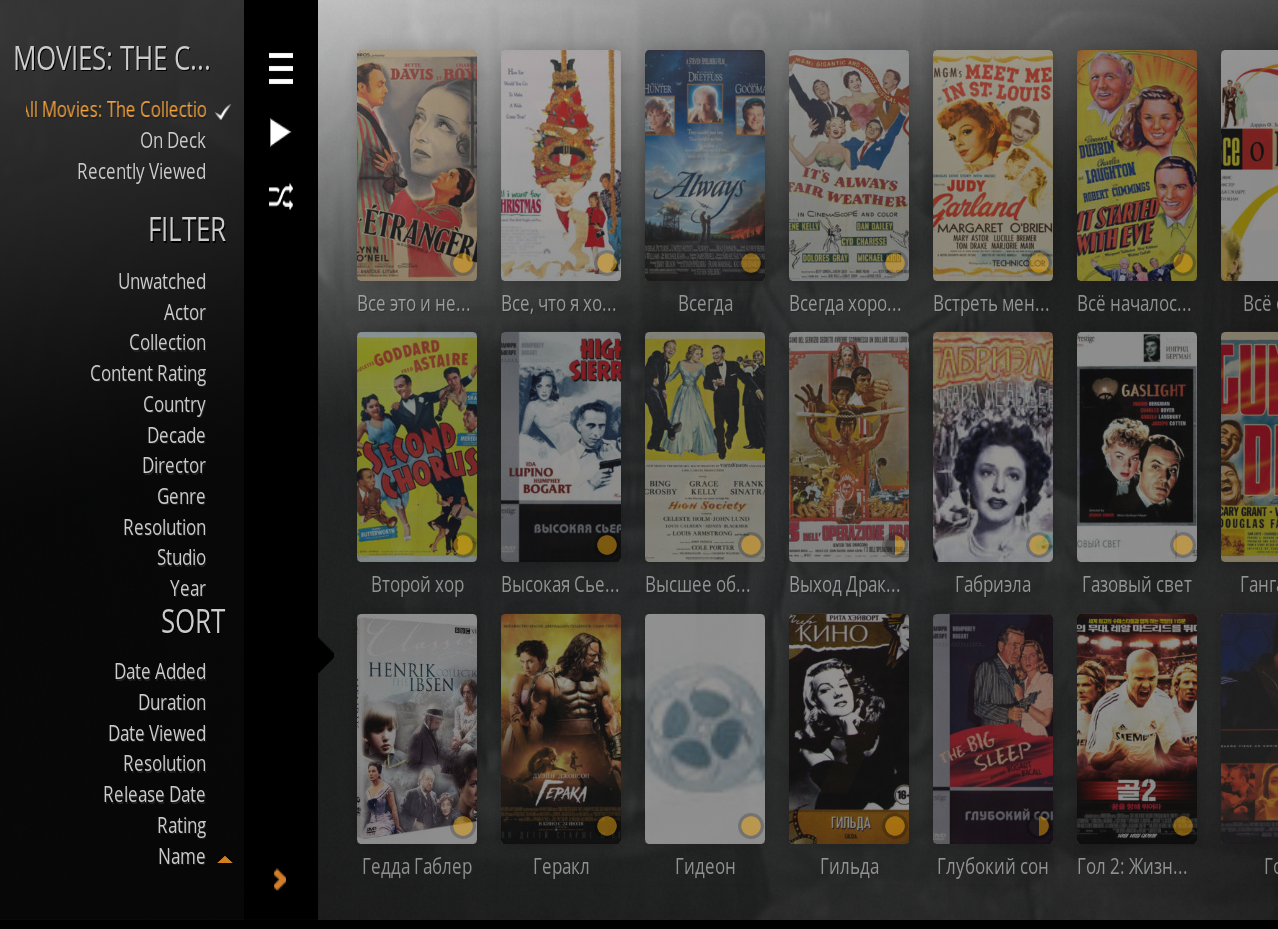Select the Big Sleep poster

pos(993,729)
